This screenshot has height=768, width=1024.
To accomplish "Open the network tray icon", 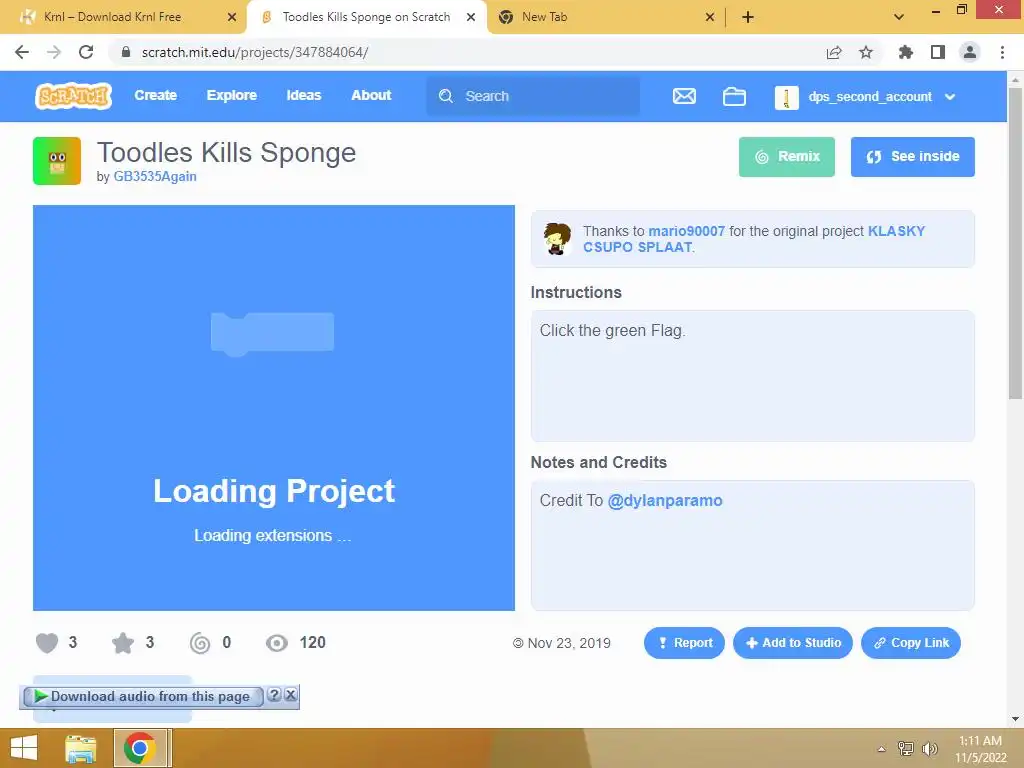I will [906, 748].
